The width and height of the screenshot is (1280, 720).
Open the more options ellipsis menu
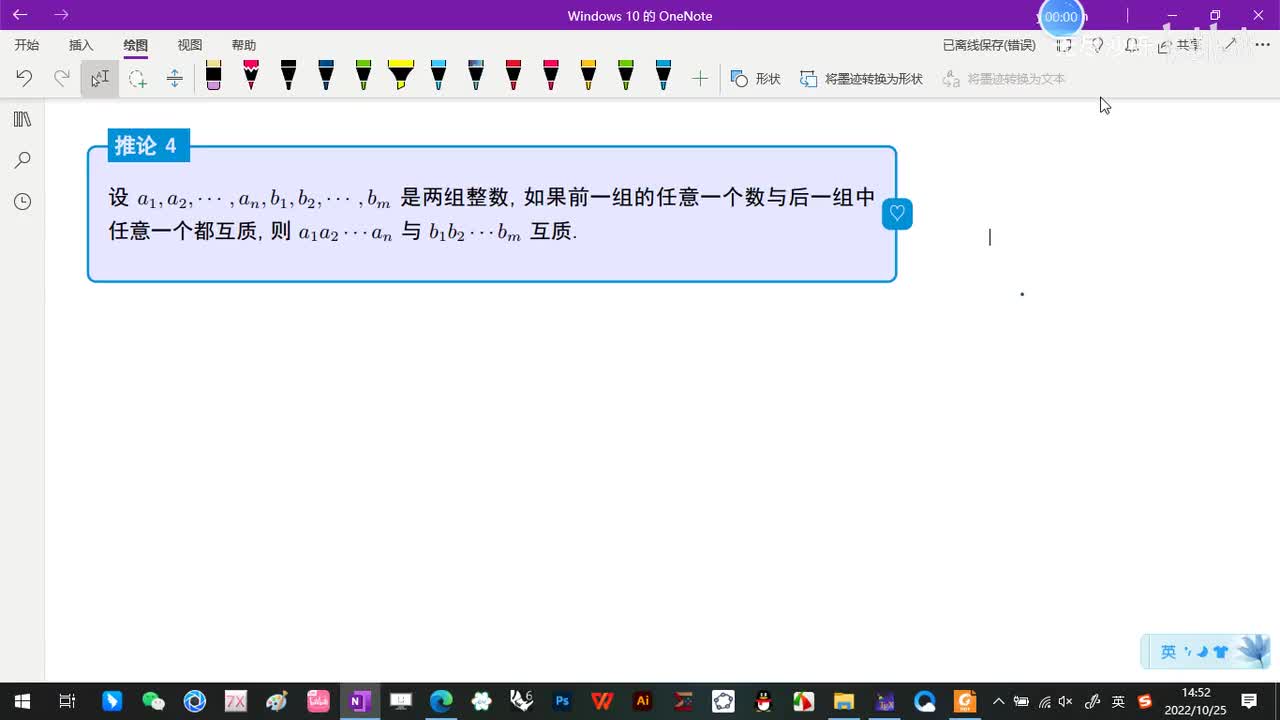click(x=1262, y=45)
